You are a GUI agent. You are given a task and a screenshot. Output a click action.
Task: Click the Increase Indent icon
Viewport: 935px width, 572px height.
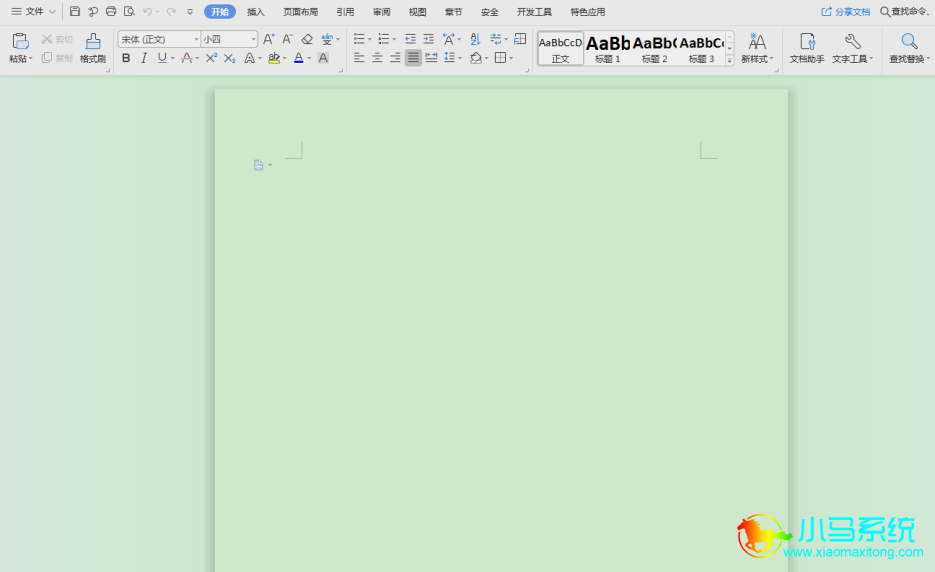coord(429,39)
